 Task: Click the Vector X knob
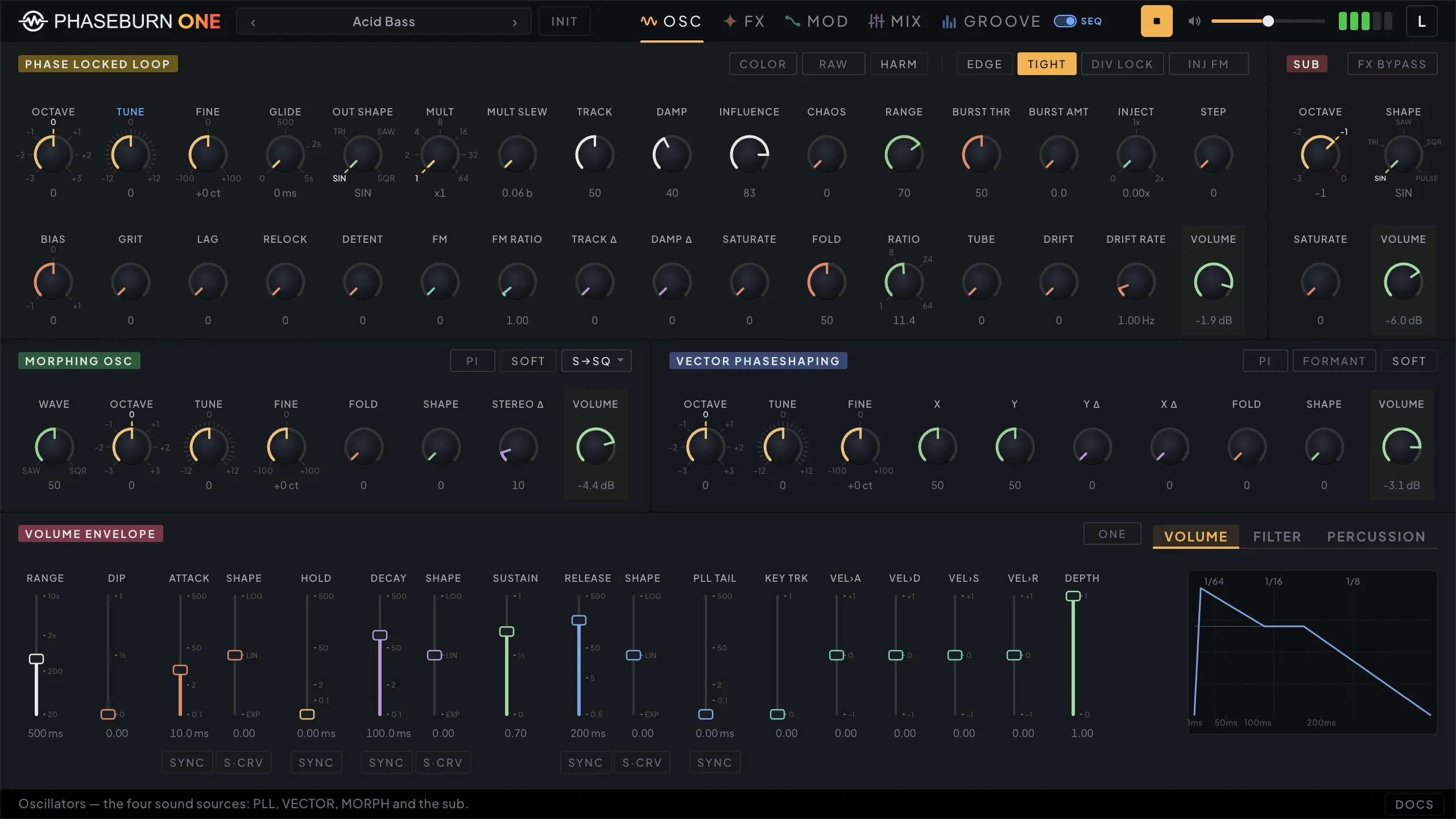click(x=937, y=446)
